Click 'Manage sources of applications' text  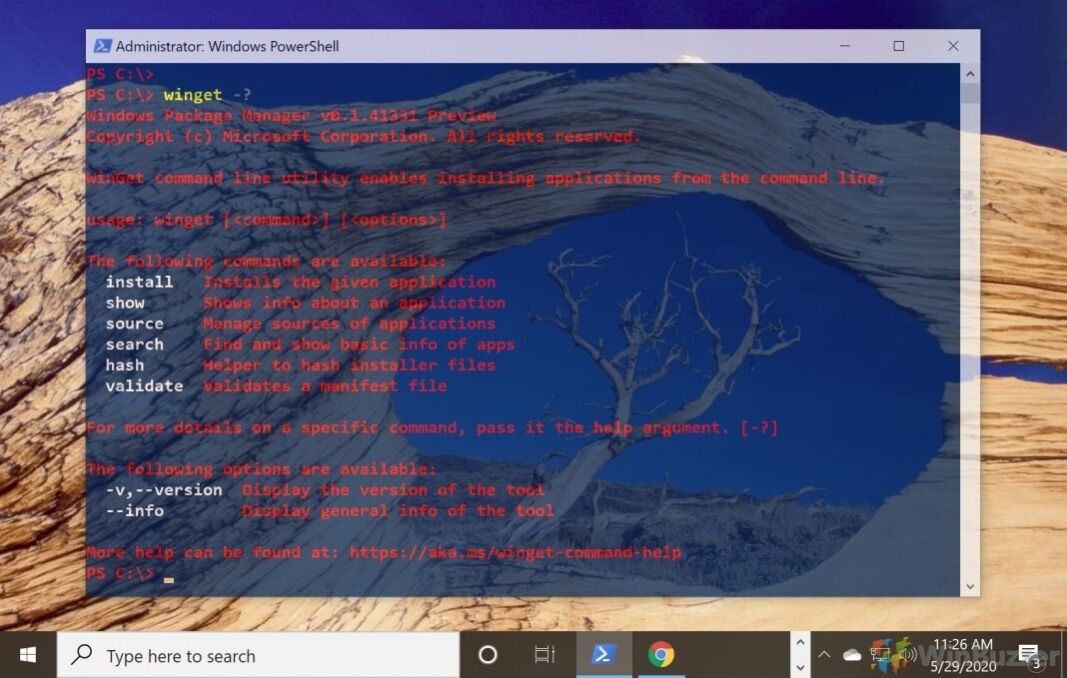point(349,323)
